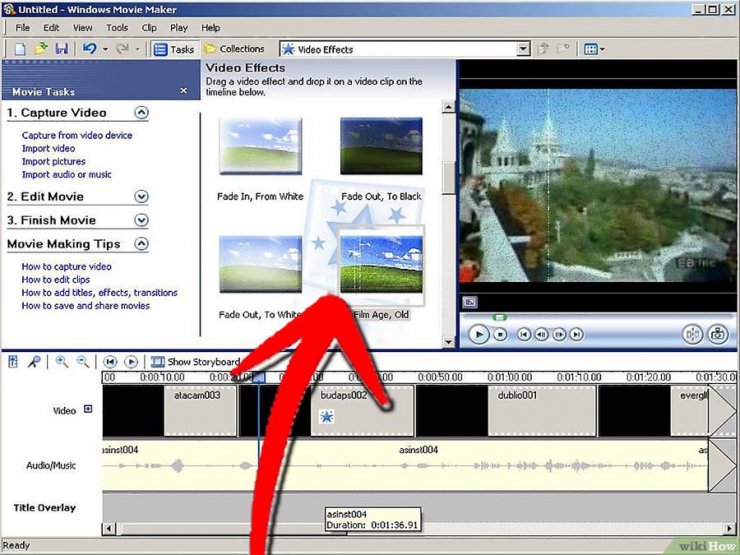The image size is (740, 555).
Task: Click the Split Clip icon
Action: click(692, 334)
